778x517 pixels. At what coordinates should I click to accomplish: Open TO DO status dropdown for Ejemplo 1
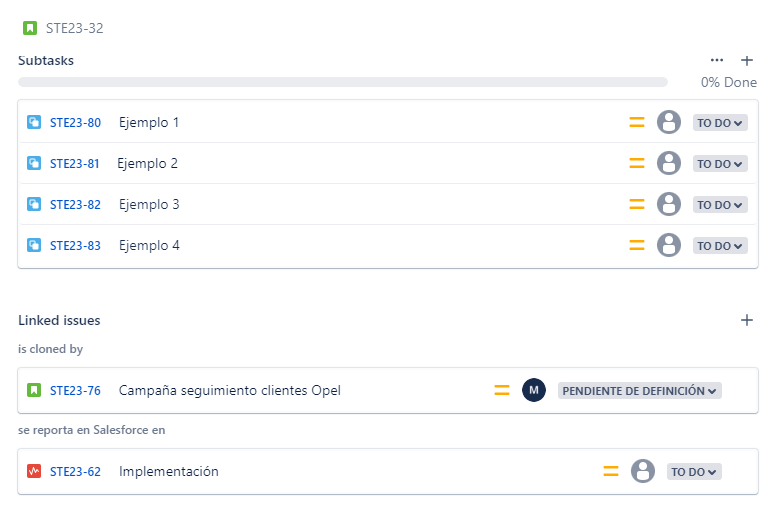tap(720, 123)
